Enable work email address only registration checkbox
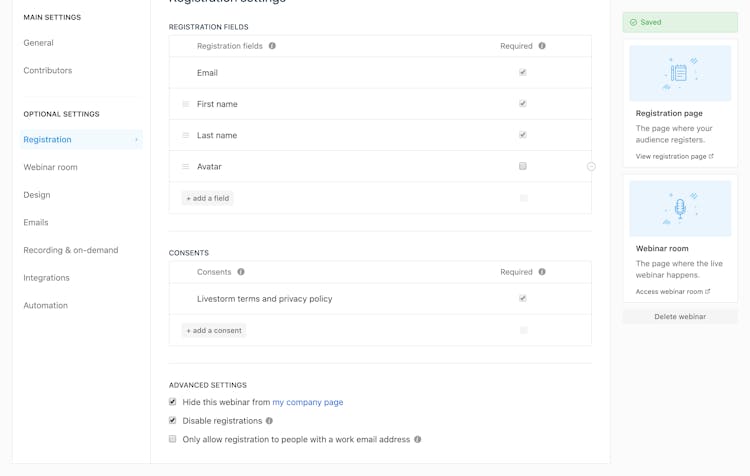Viewport: 750px width, 476px height. click(173, 439)
